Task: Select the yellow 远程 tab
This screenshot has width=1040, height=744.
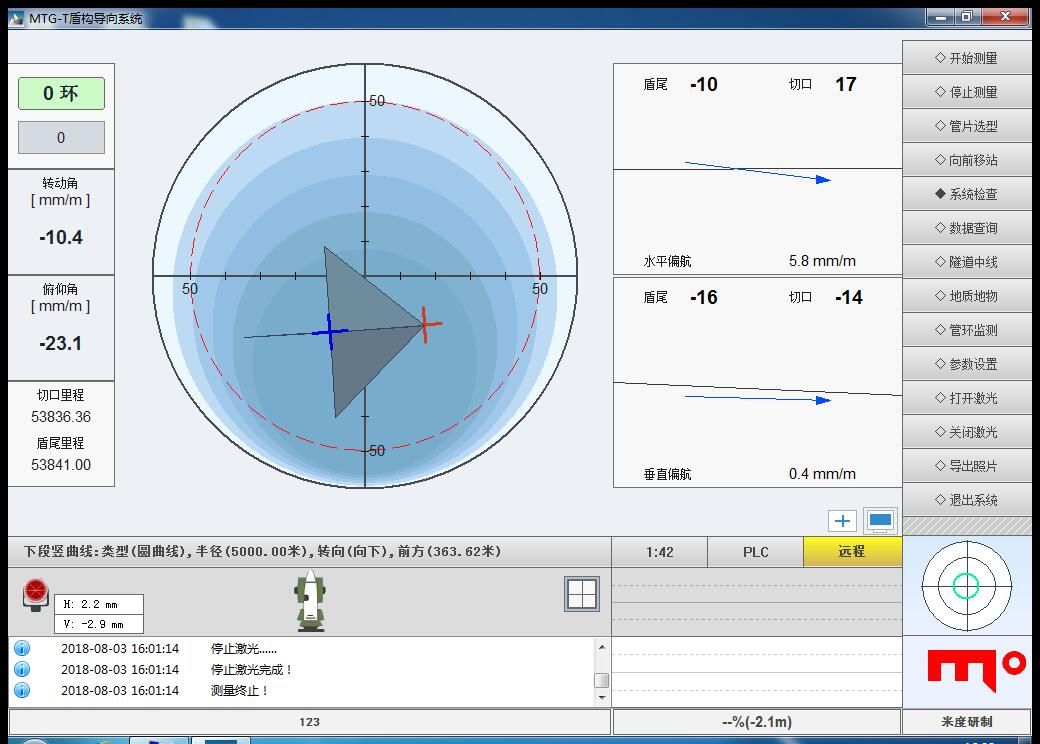Action: point(852,552)
